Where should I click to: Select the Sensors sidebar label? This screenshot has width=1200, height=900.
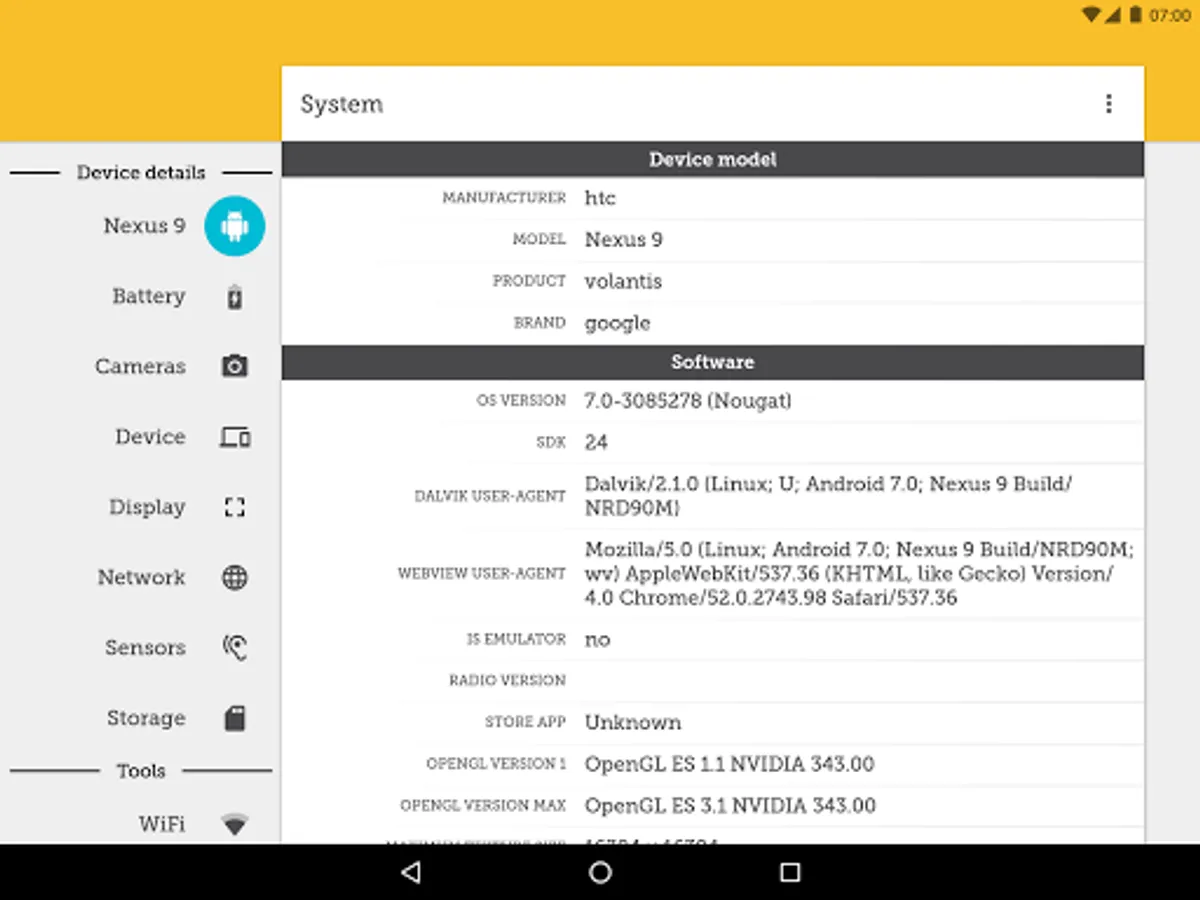point(145,648)
